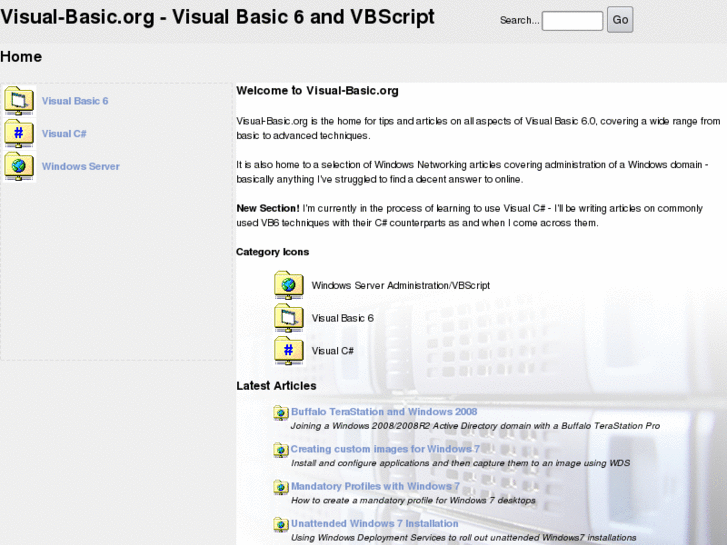Viewport: 727px width, 545px height.
Task: Open the Windows Server sidebar globe icon
Action: [x=19, y=167]
